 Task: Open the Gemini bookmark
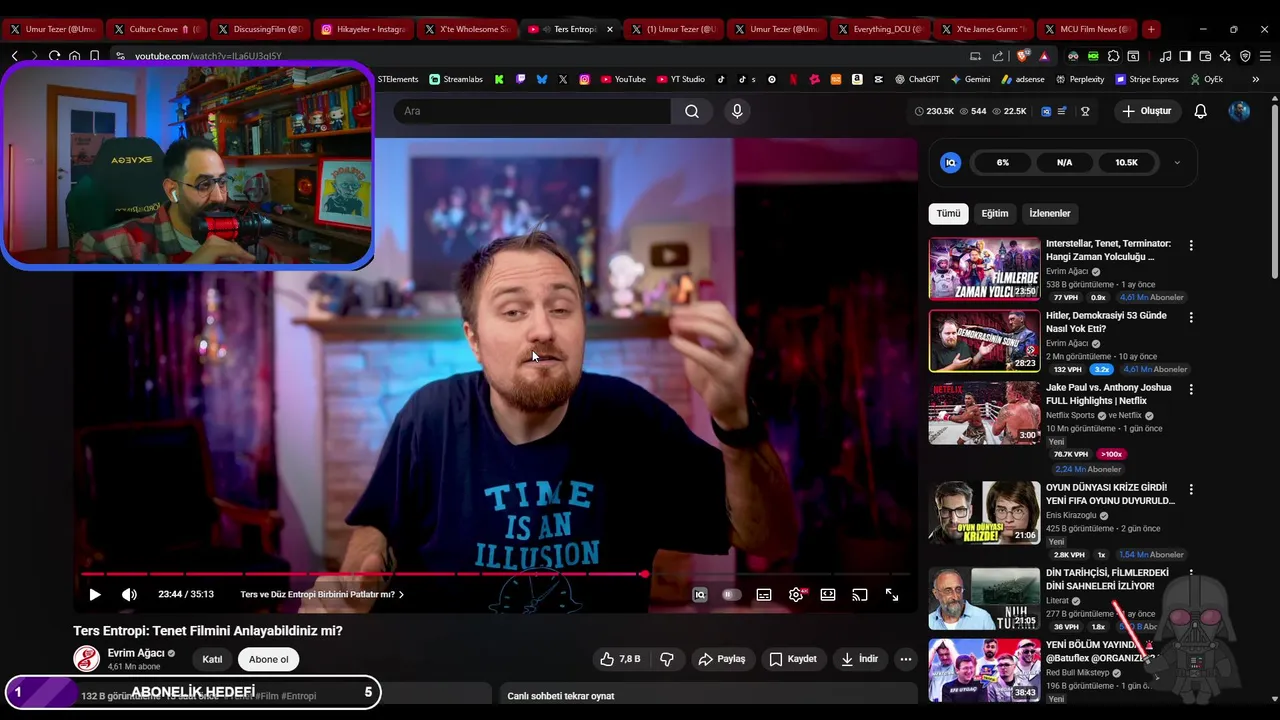(x=970, y=79)
